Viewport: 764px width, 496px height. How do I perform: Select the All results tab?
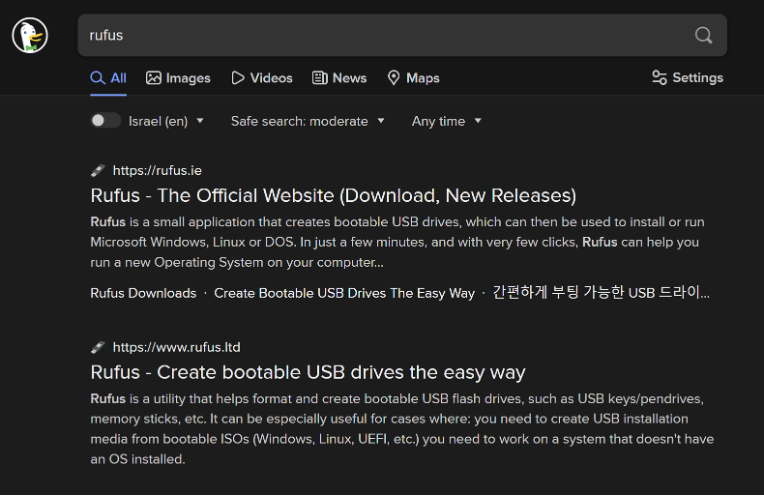(108, 78)
